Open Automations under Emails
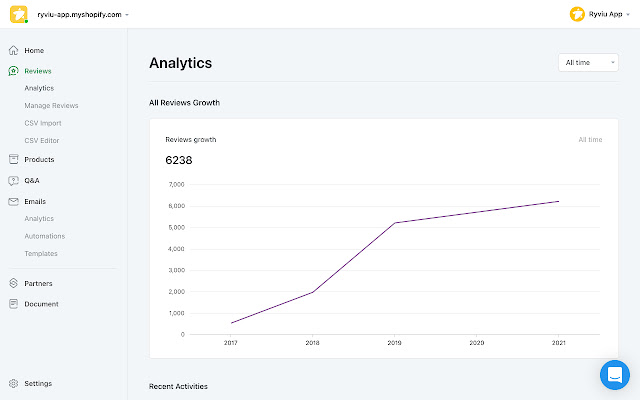 (45, 236)
